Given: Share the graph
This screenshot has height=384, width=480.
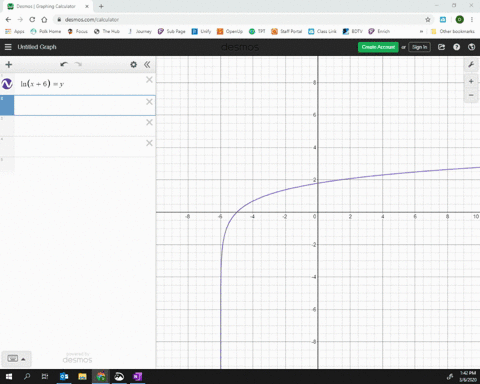Looking at the screenshot, I should coord(441,47).
